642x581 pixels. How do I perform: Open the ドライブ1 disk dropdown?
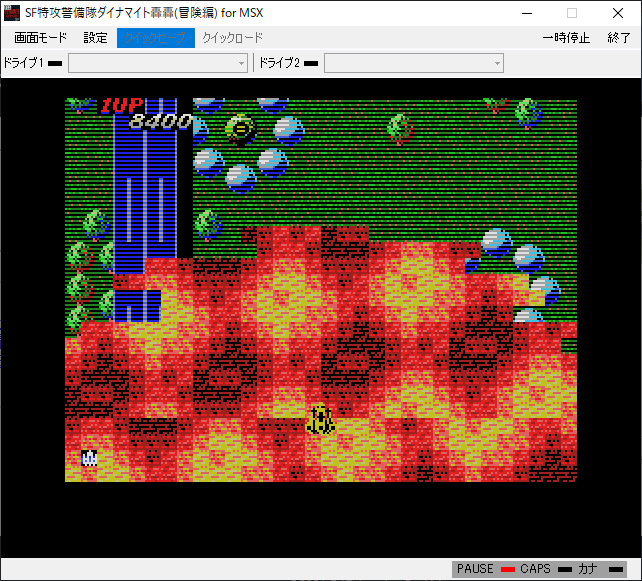158,63
